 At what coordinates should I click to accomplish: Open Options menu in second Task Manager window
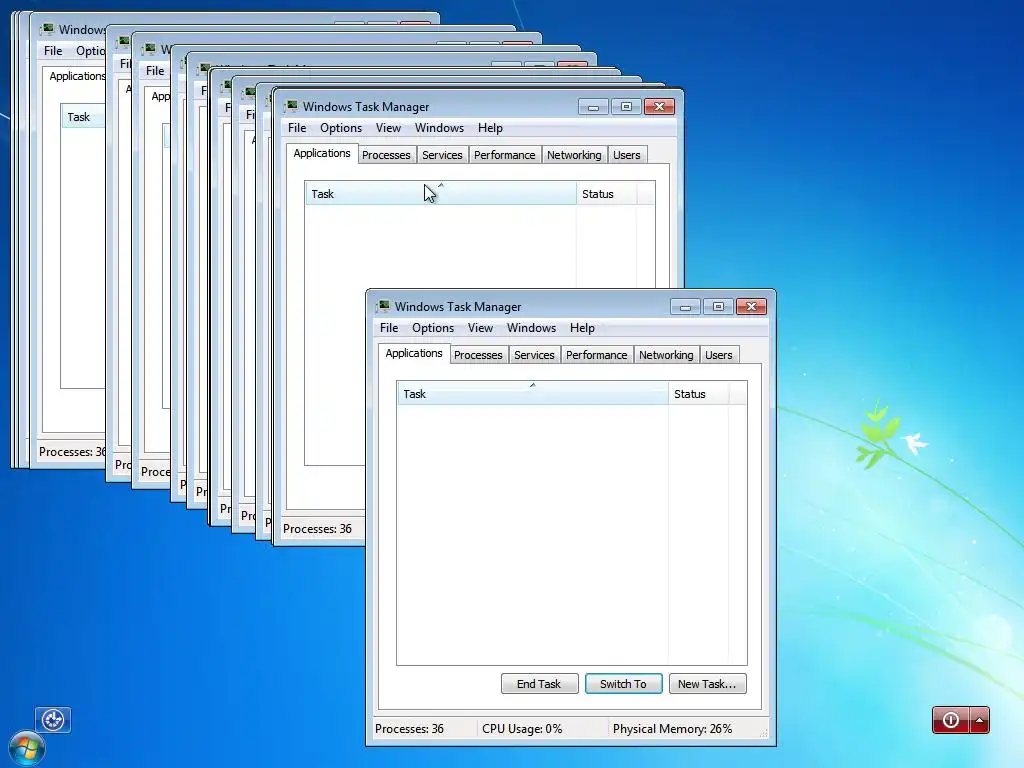tap(340, 128)
